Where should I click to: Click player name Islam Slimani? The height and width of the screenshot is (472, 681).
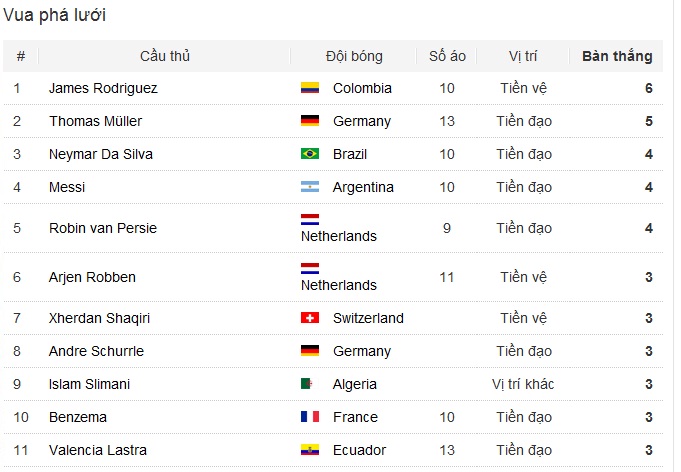point(89,384)
